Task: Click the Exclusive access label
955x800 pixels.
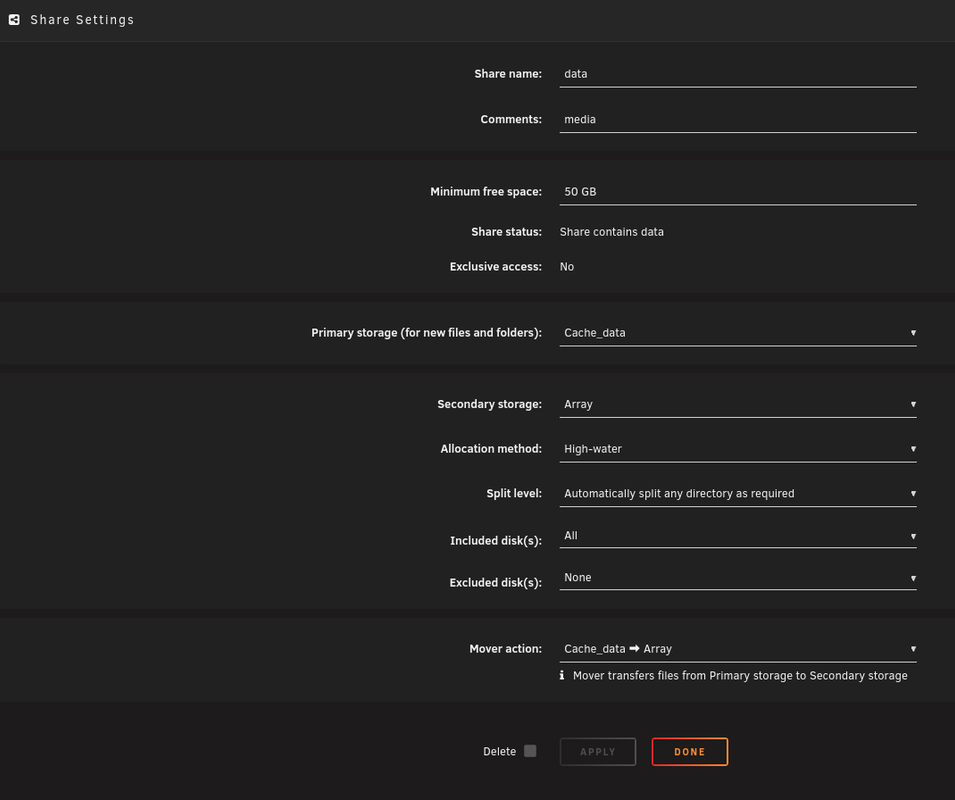Action: coord(495,267)
